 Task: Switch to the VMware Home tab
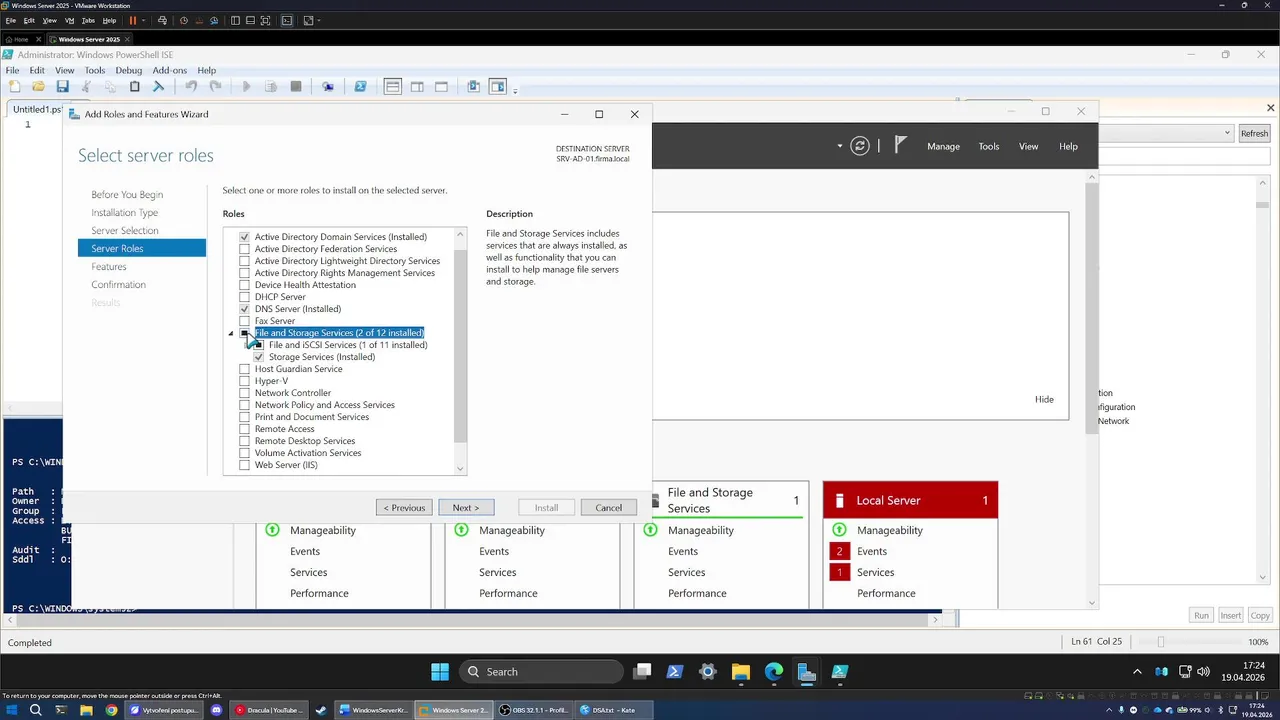(17, 39)
